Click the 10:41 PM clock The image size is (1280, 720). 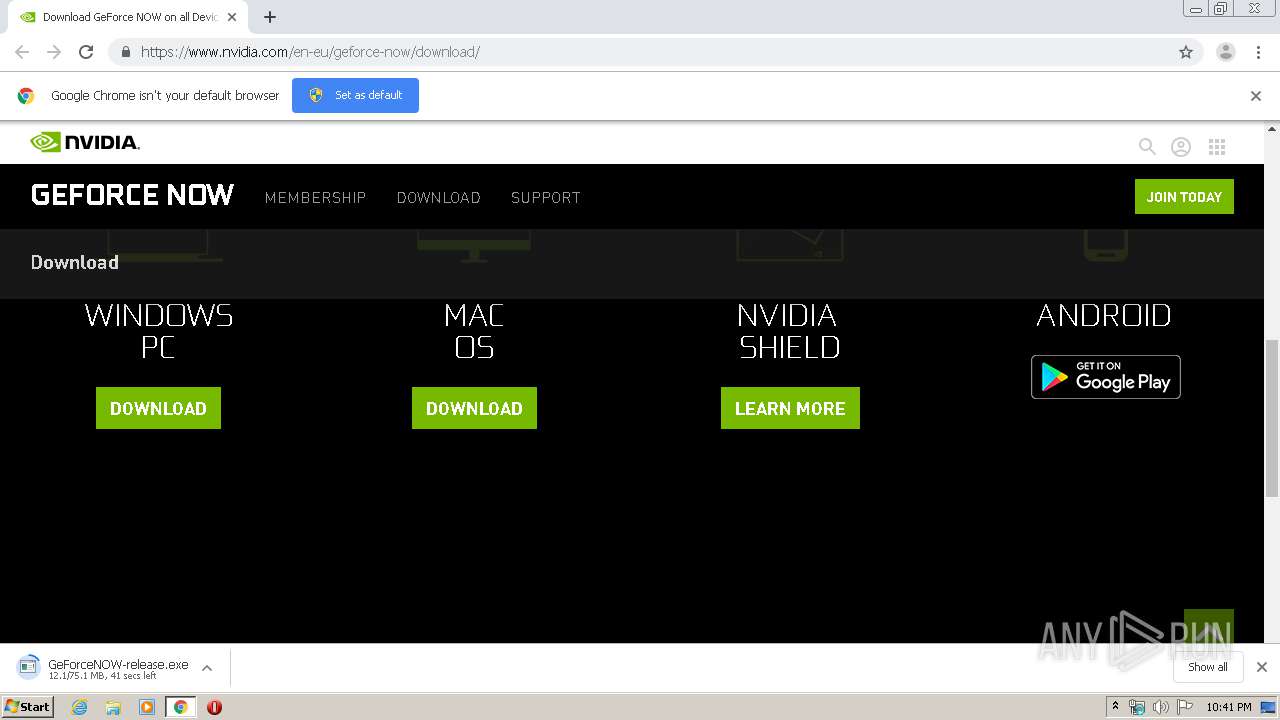(1229, 707)
